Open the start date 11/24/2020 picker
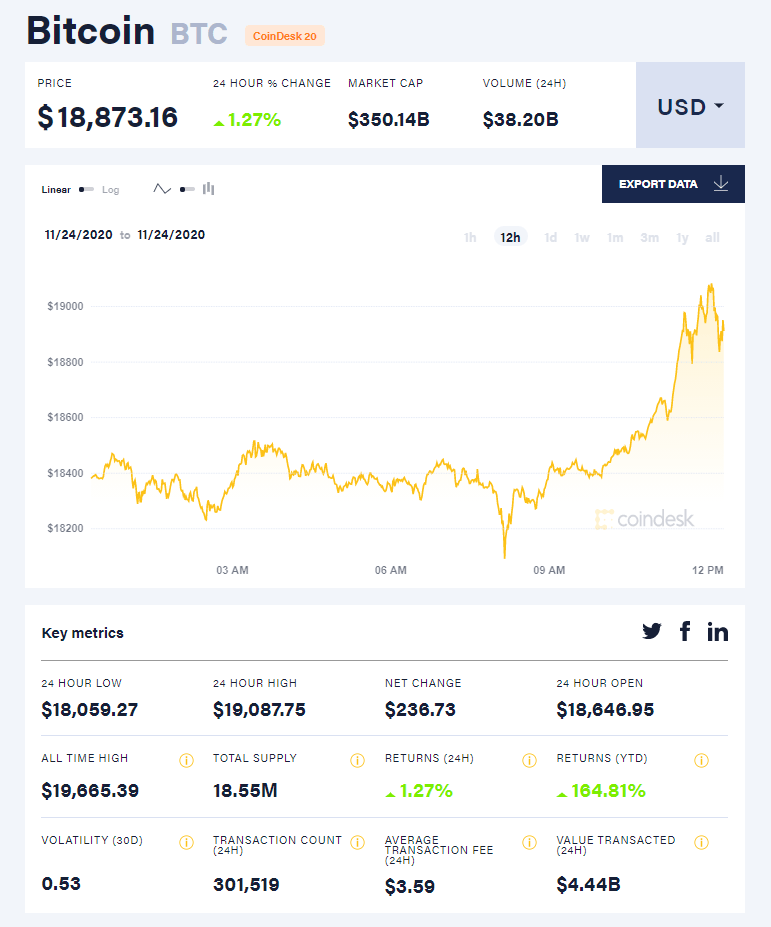Screen dimensions: 771x927 tap(78, 235)
